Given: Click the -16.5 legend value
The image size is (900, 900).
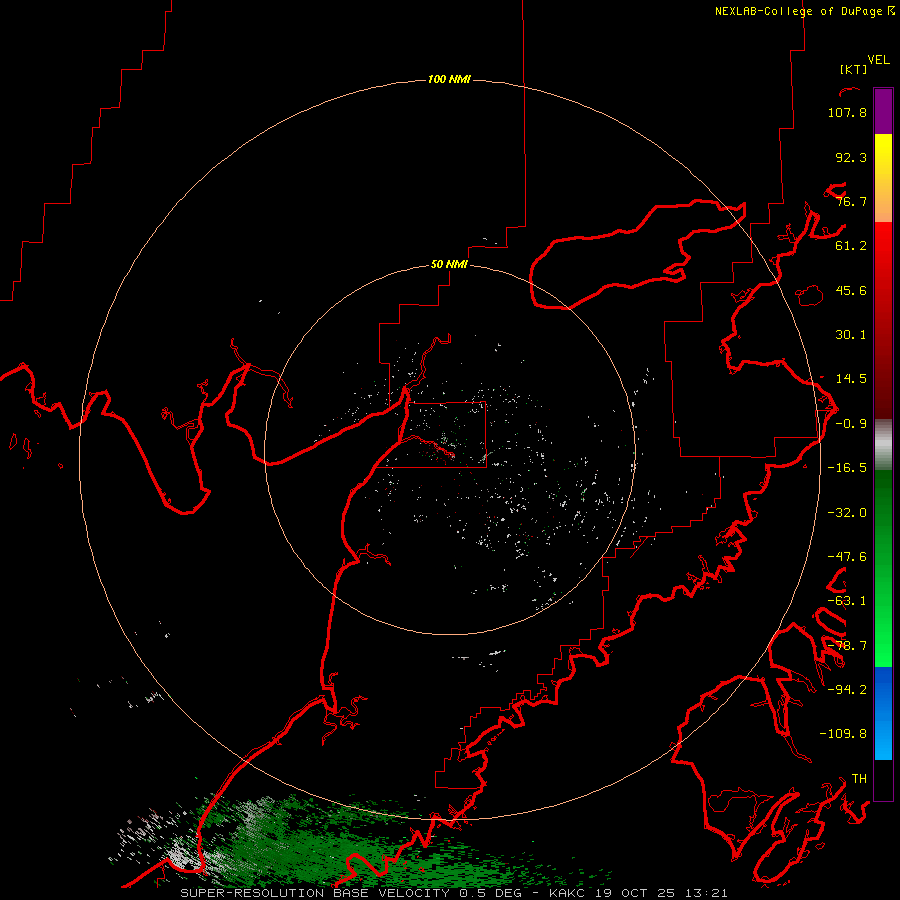Looking at the screenshot, I should [x=847, y=468].
